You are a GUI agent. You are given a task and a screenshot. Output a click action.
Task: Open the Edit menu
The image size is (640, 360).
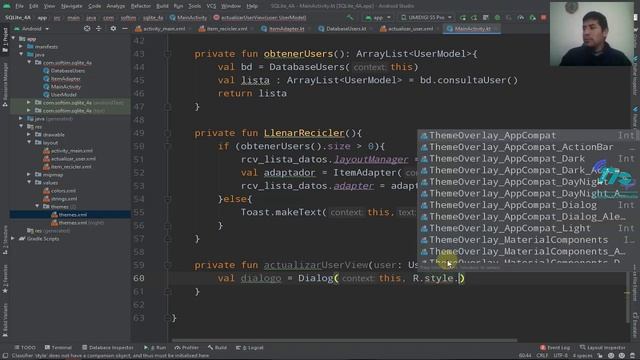[x=34, y=6]
